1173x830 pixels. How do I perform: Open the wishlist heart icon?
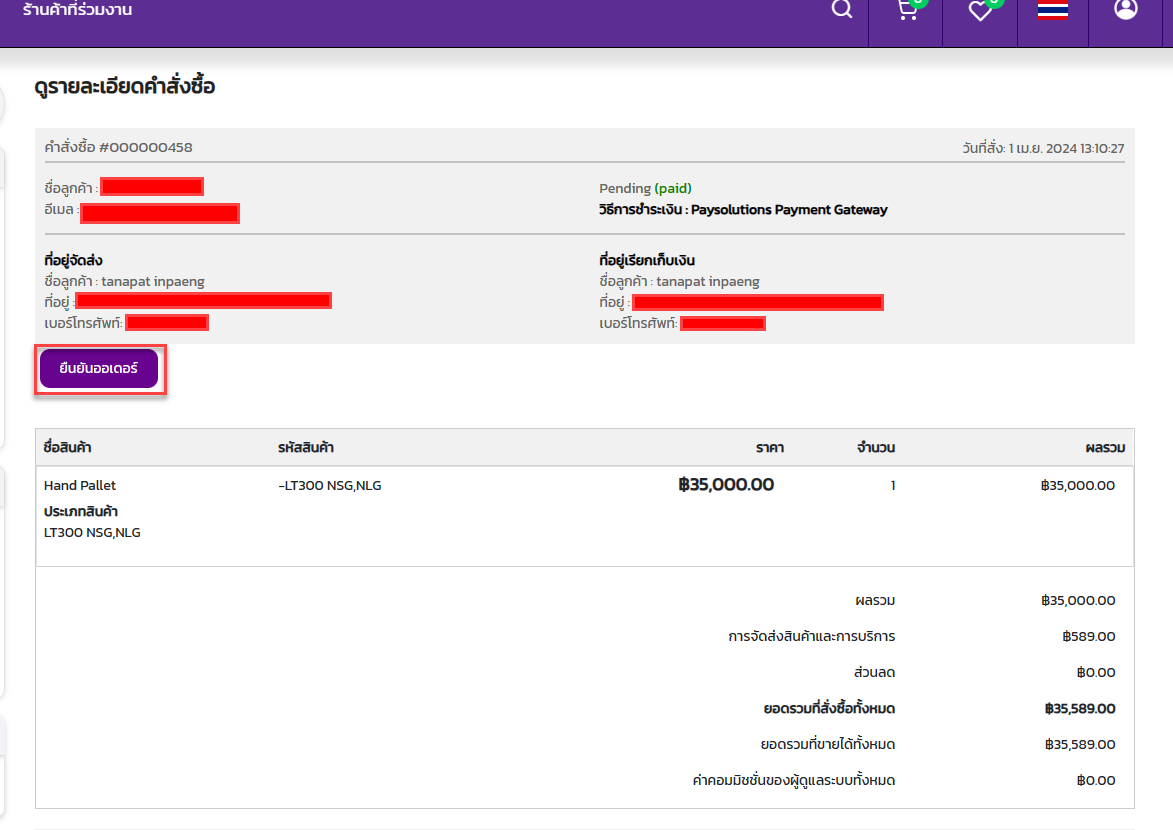[980, 11]
